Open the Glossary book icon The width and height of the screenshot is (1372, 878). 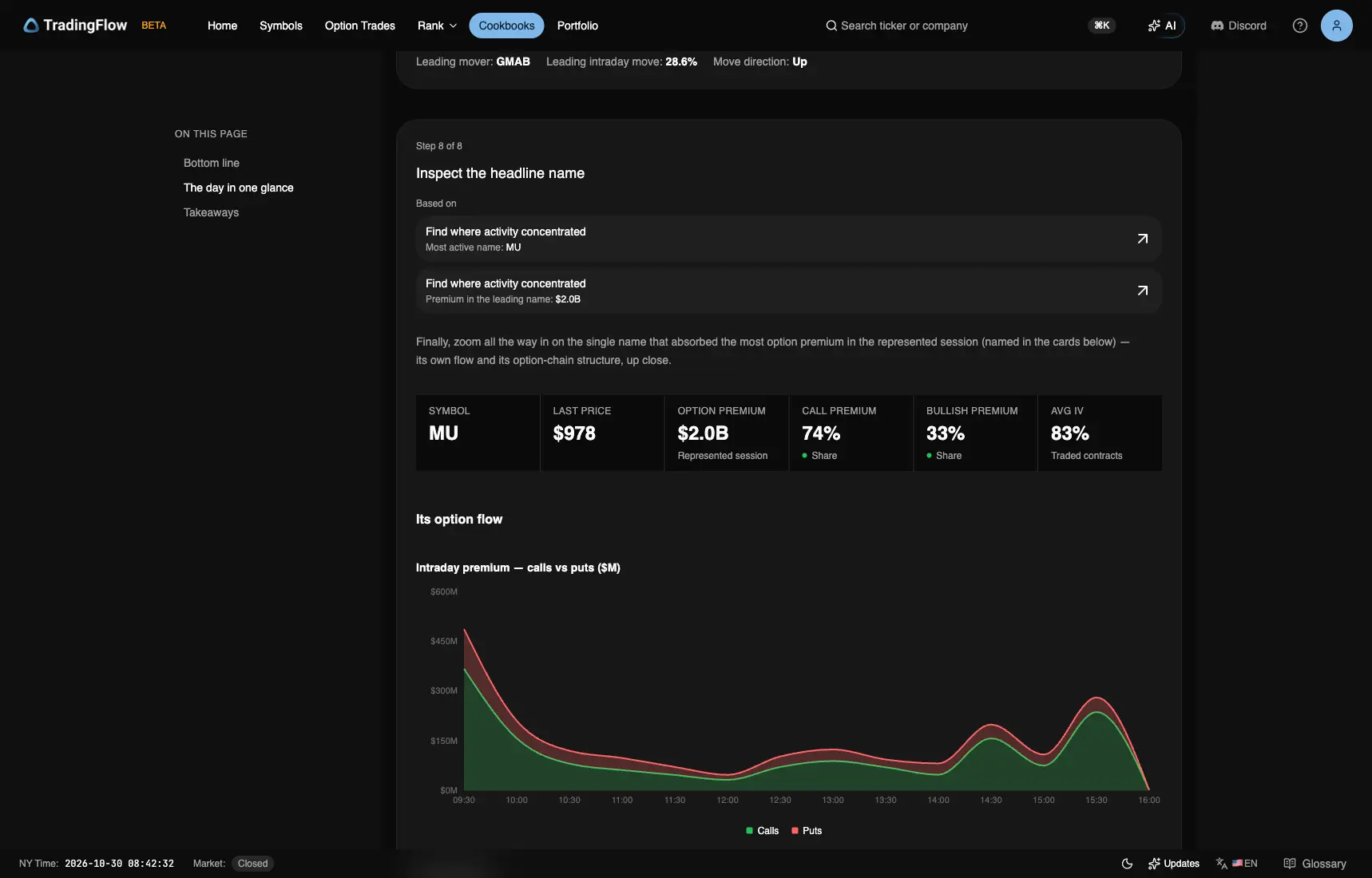tap(1289, 864)
